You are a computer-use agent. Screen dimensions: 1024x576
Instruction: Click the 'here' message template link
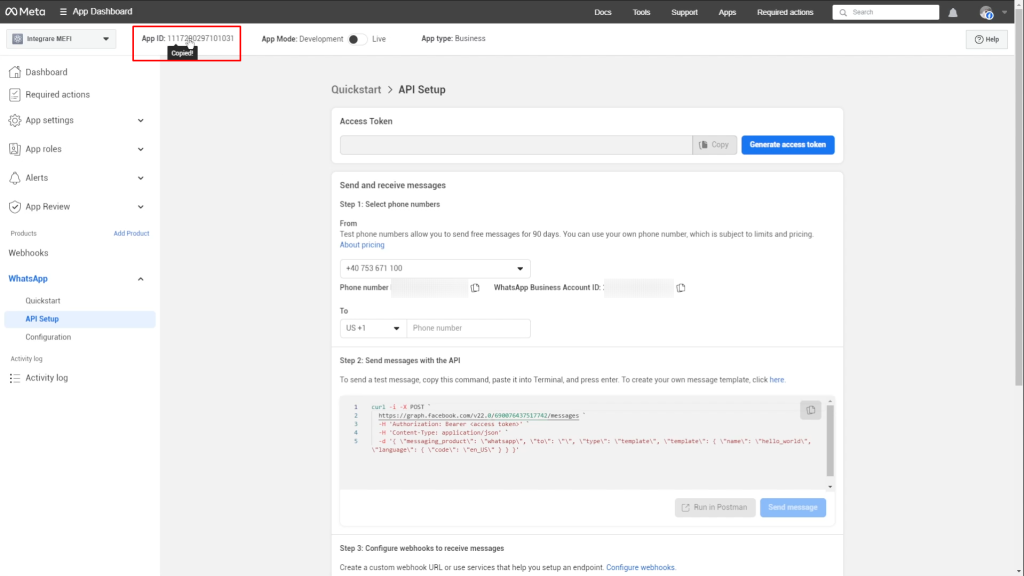(x=776, y=379)
